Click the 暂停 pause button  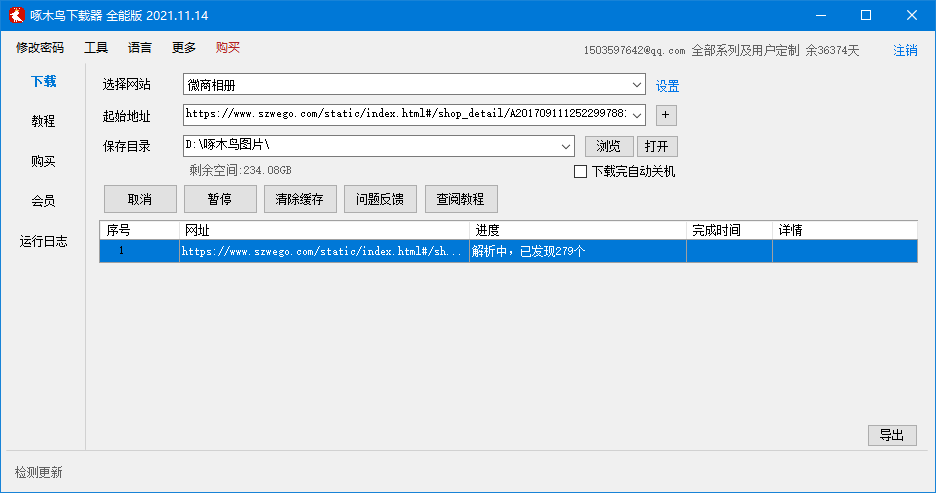click(220, 199)
